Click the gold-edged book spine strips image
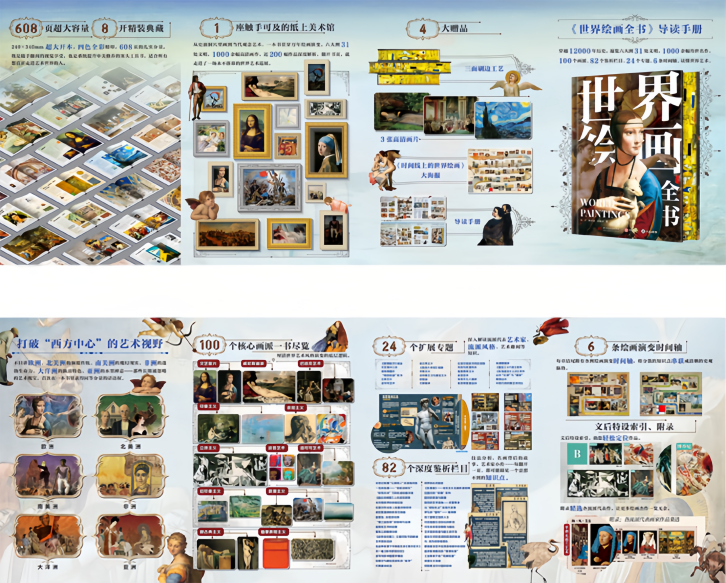This screenshot has height=583, width=726. (410, 67)
